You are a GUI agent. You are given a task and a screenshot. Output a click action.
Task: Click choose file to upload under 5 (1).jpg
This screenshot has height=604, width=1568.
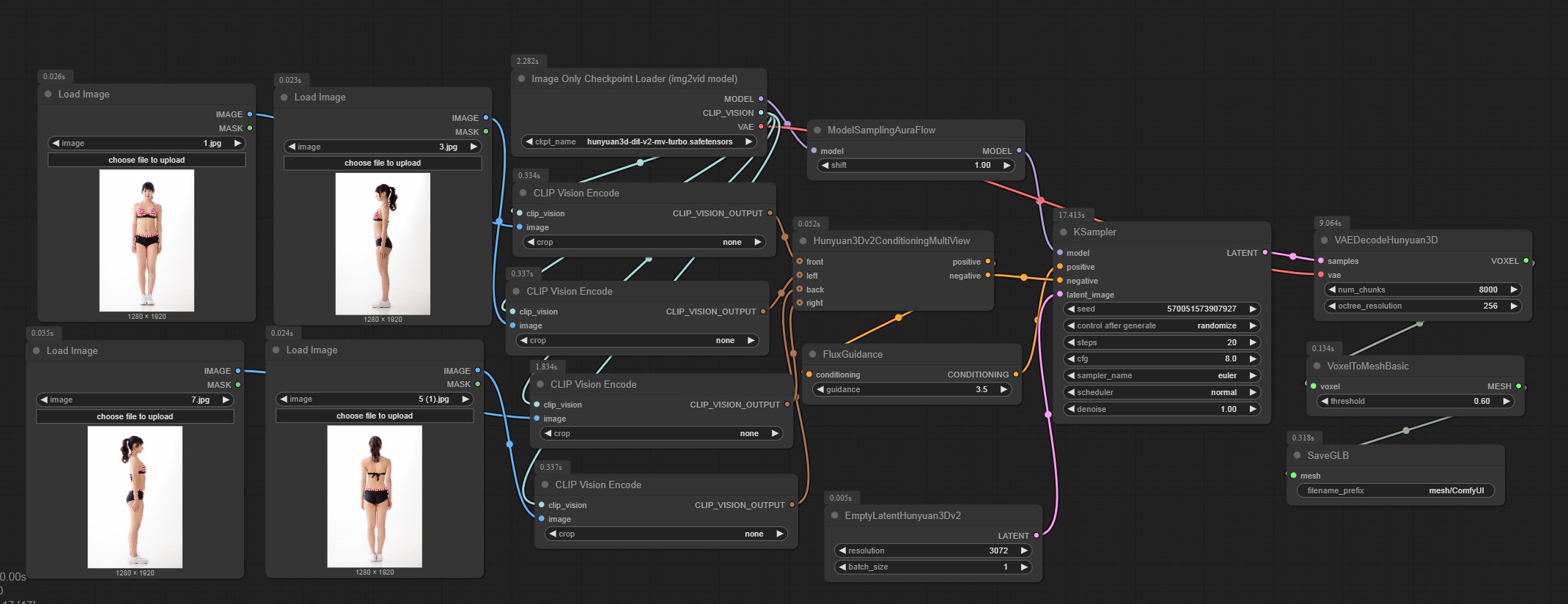(x=375, y=416)
